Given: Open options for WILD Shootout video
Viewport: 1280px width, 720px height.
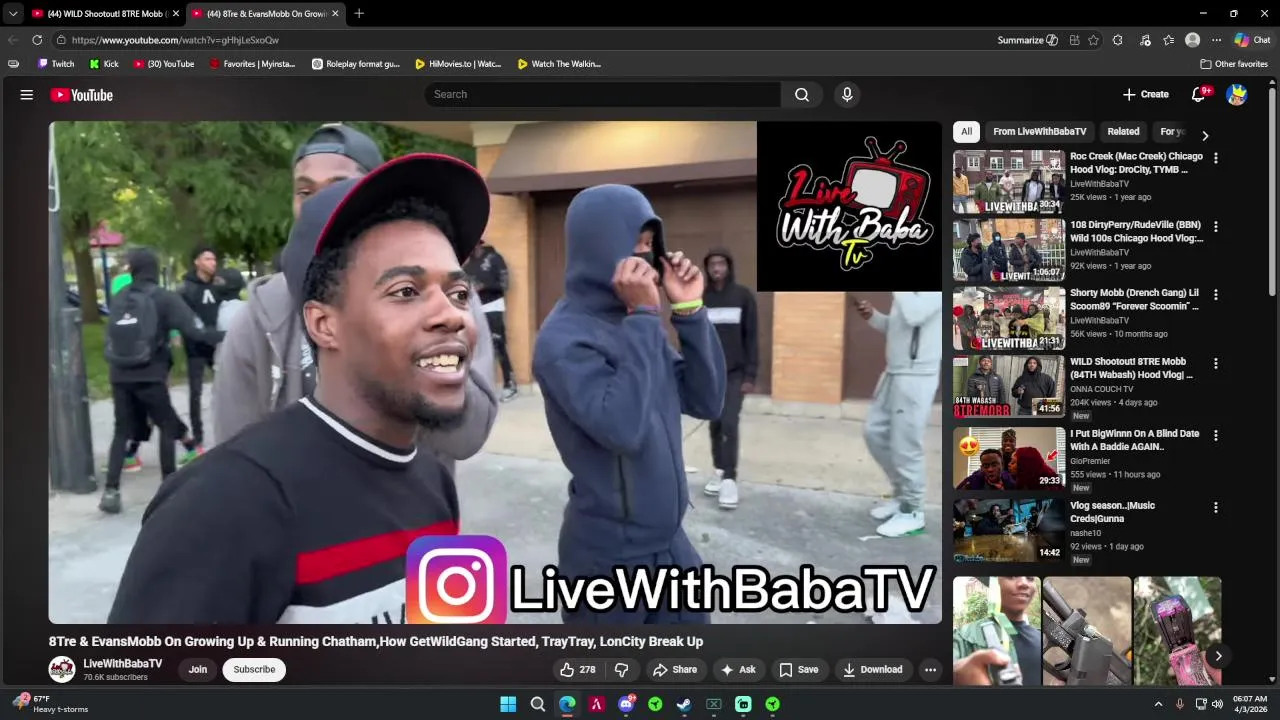Looking at the screenshot, I should pyautogui.click(x=1216, y=363).
